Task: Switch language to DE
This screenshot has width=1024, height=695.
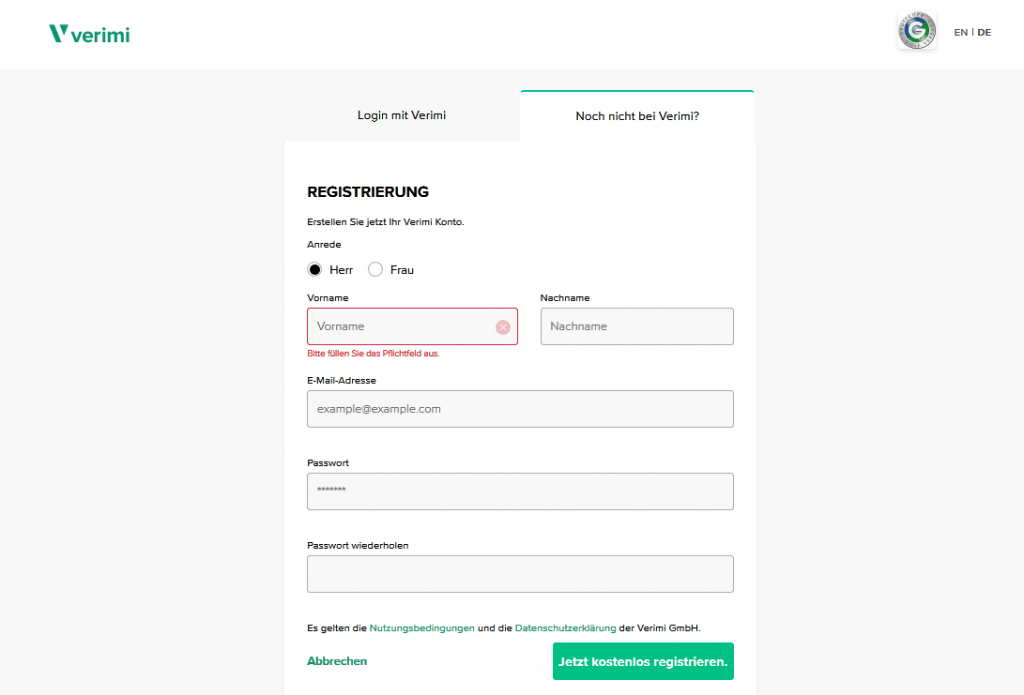Action: pos(985,33)
